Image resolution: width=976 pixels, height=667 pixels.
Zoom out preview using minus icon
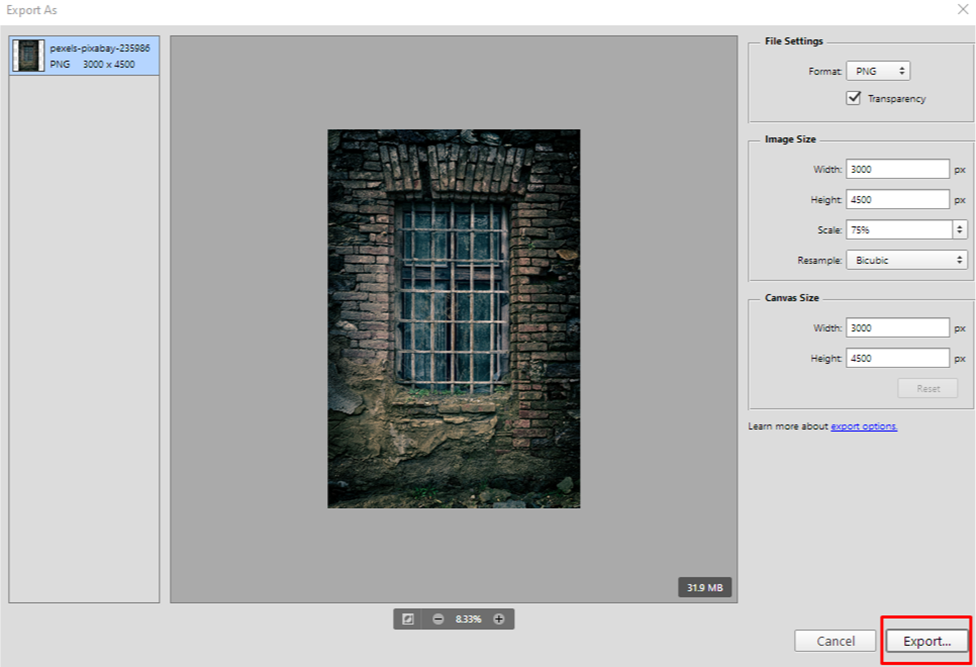click(x=437, y=618)
